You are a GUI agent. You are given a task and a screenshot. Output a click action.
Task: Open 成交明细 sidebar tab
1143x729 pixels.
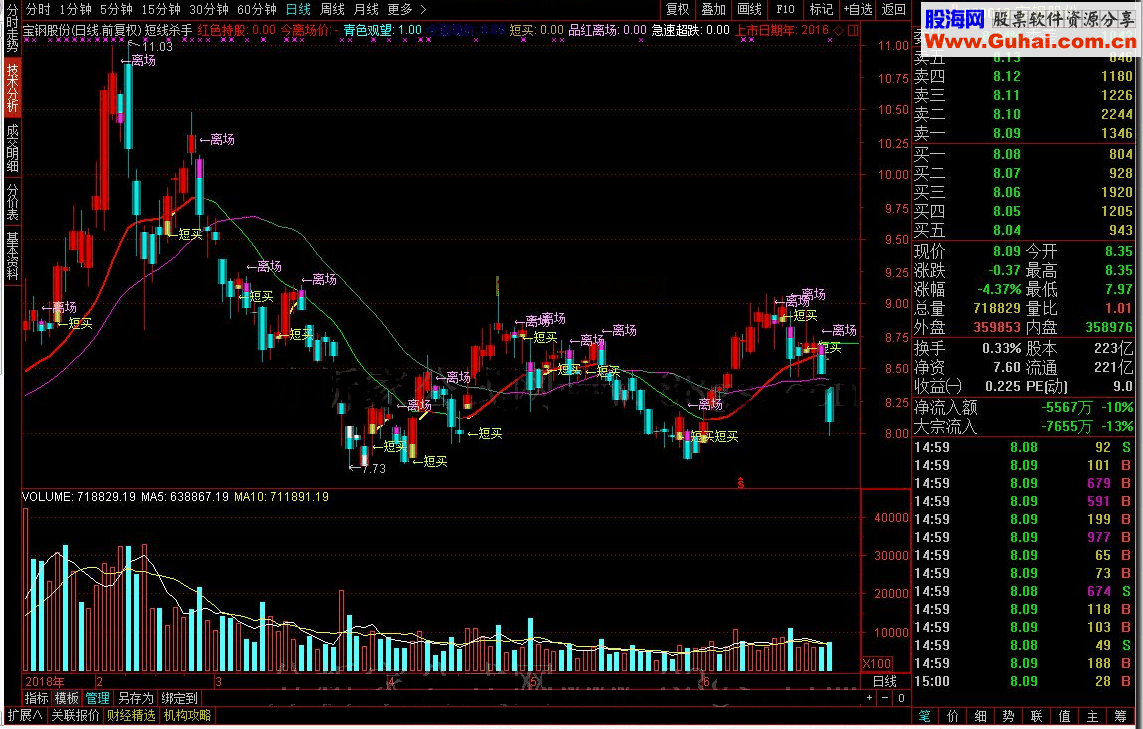click(x=12, y=148)
